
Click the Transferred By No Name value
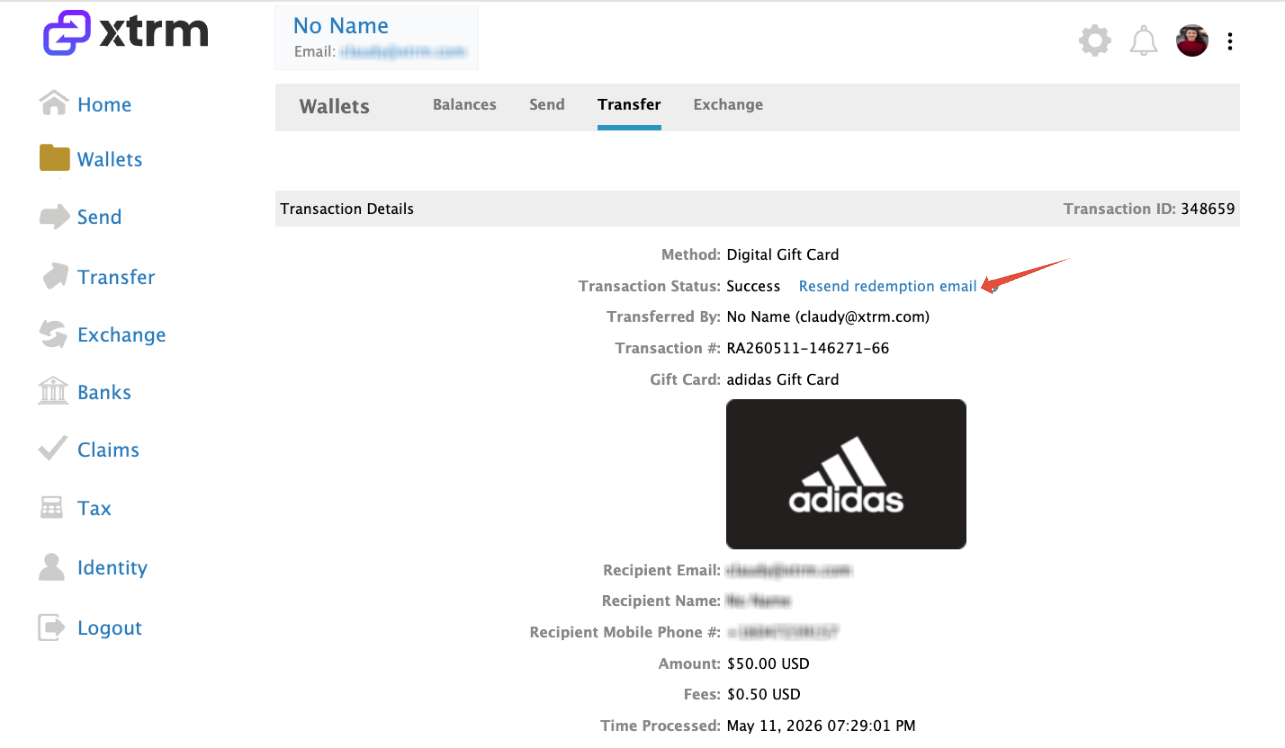pyautogui.click(x=828, y=317)
